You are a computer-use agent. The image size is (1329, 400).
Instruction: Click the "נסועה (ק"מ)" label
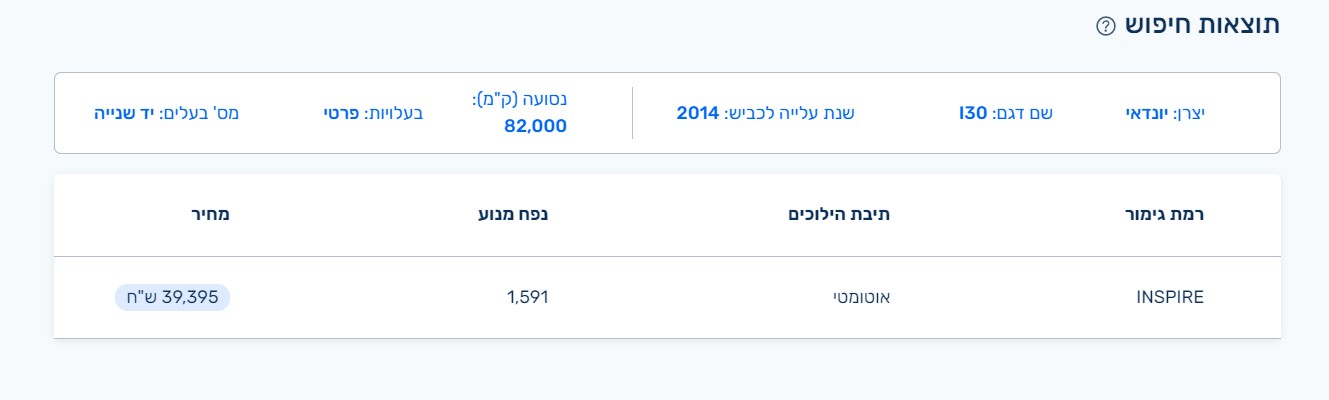pos(519,99)
